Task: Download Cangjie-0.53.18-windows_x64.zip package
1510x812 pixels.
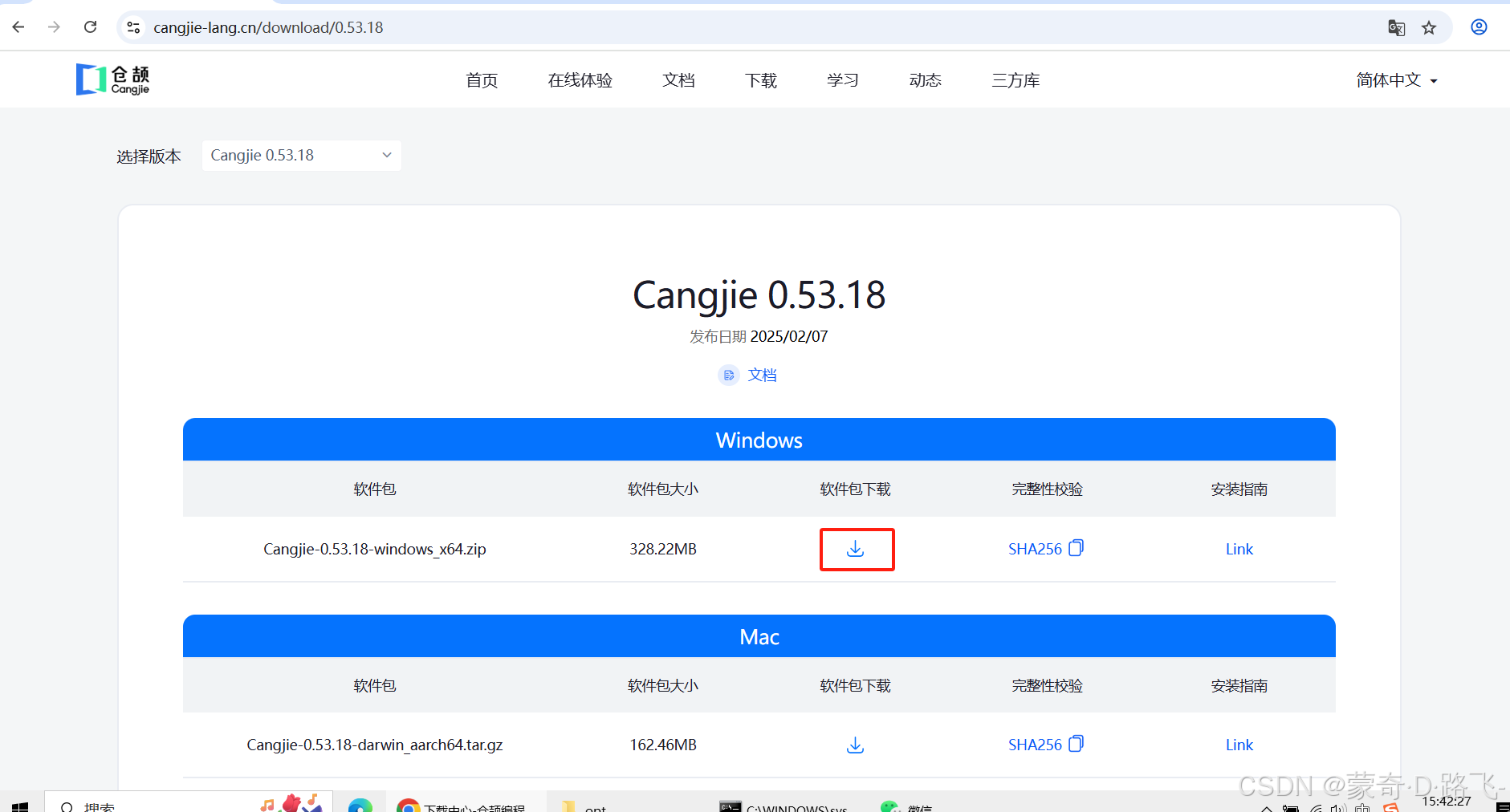Action: tap(856, 549)
